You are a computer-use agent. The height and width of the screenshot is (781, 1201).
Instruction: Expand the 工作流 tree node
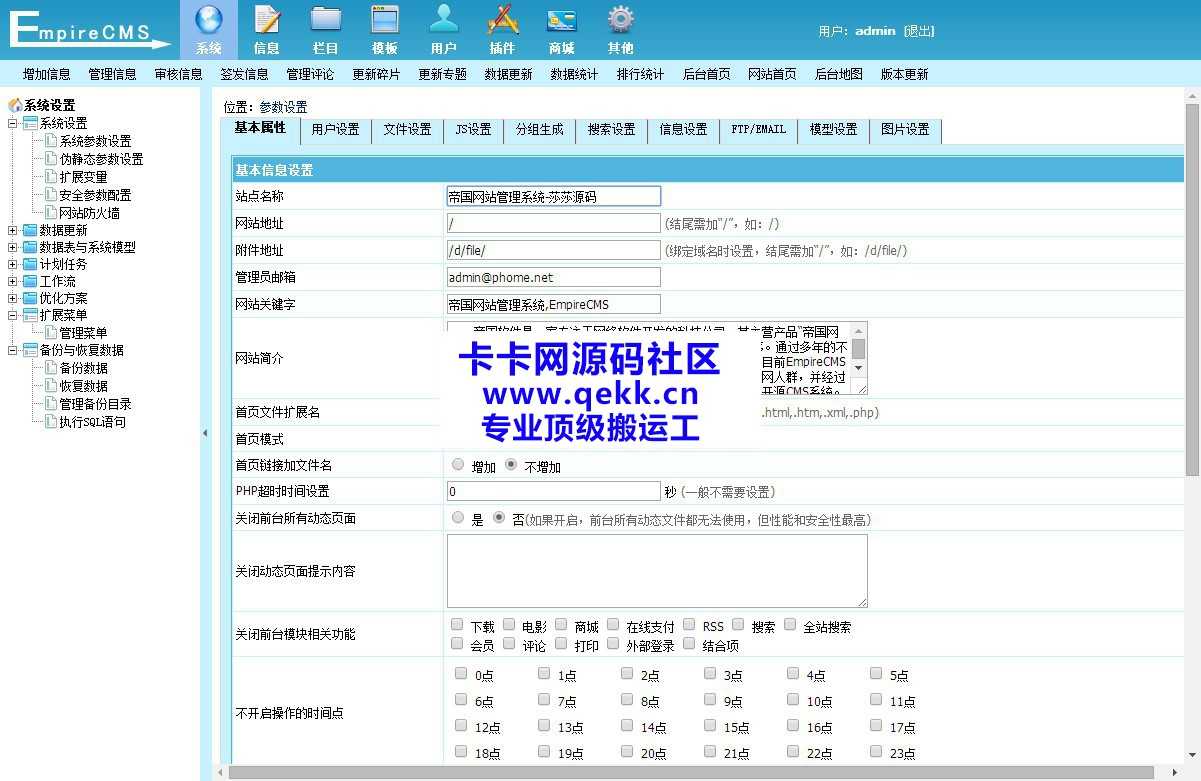(13, 281)
